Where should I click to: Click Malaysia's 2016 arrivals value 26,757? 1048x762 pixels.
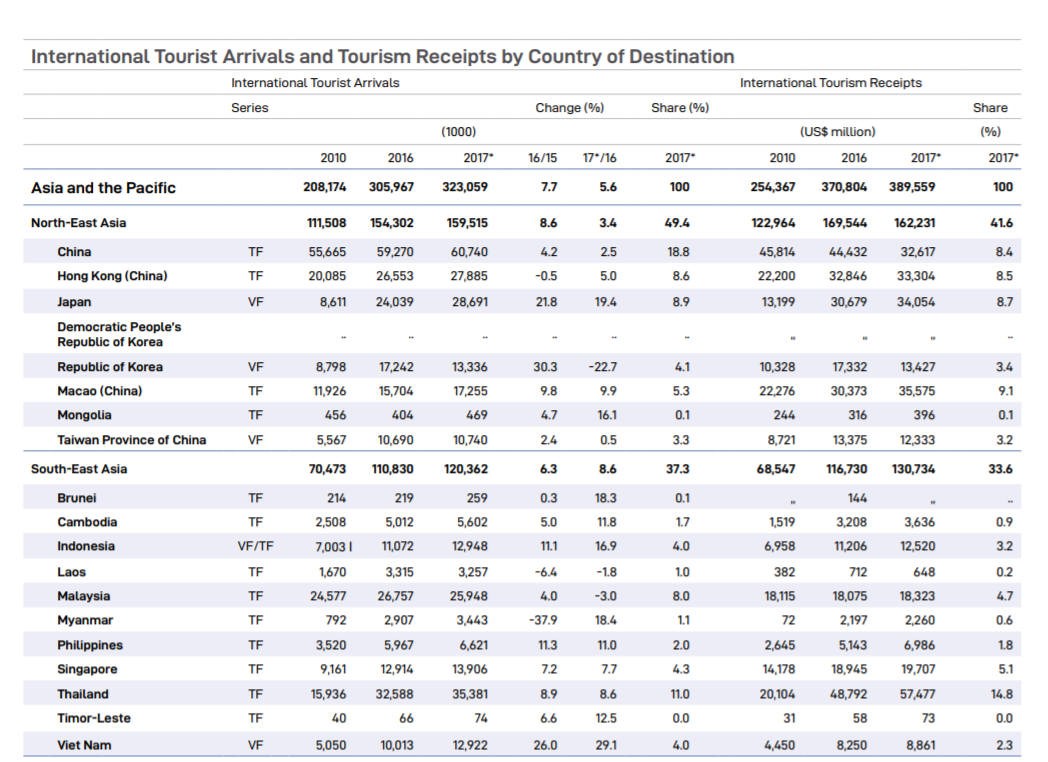(x=395, y=596)
